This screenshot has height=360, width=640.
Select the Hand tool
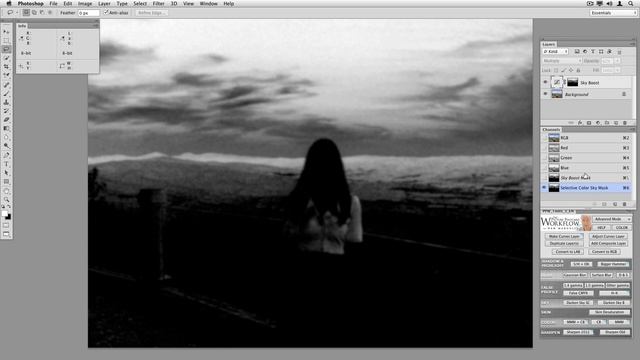click(x=6, y=191)
